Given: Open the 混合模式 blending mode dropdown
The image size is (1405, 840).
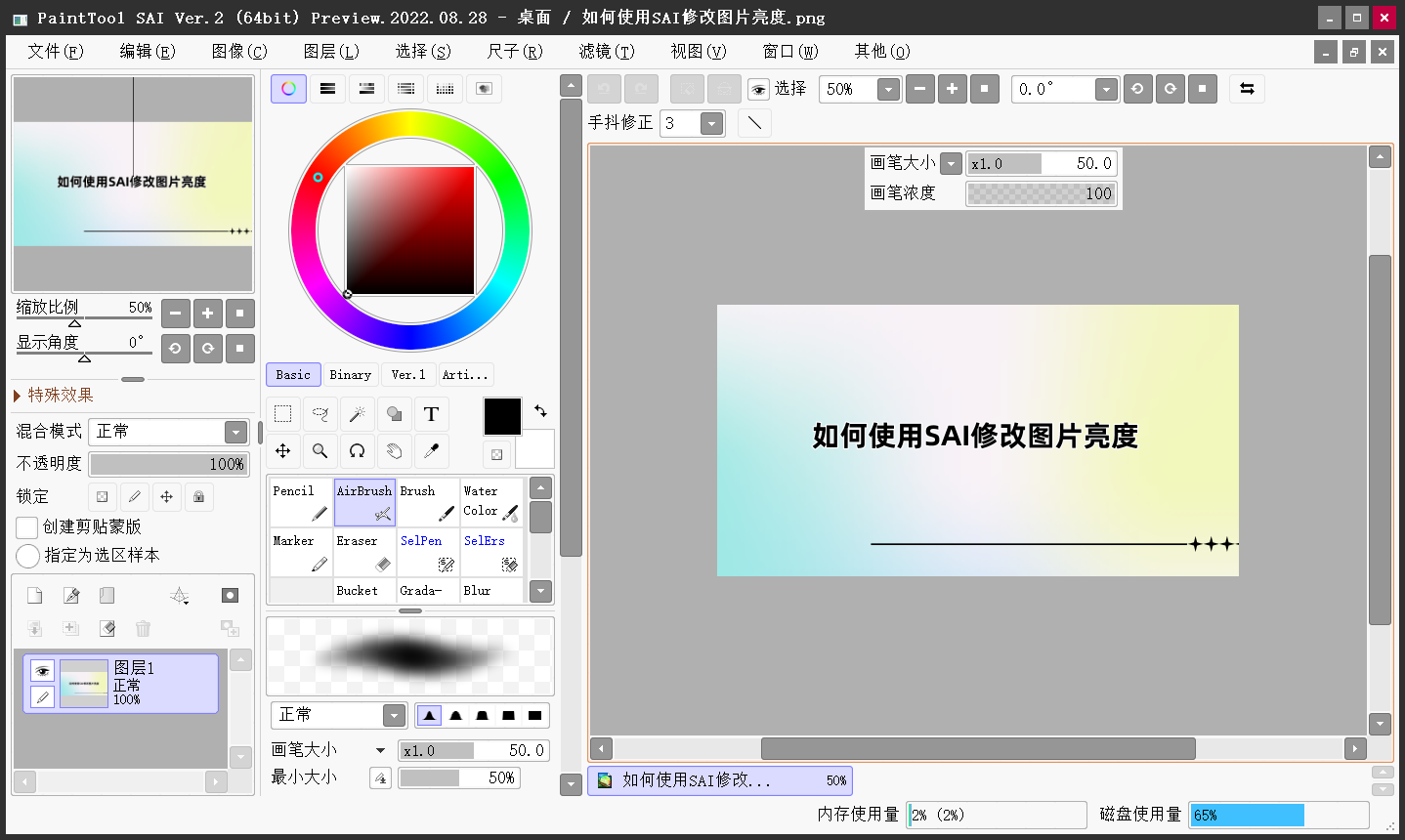Looking at the screenshot, I should coord(235,432).
